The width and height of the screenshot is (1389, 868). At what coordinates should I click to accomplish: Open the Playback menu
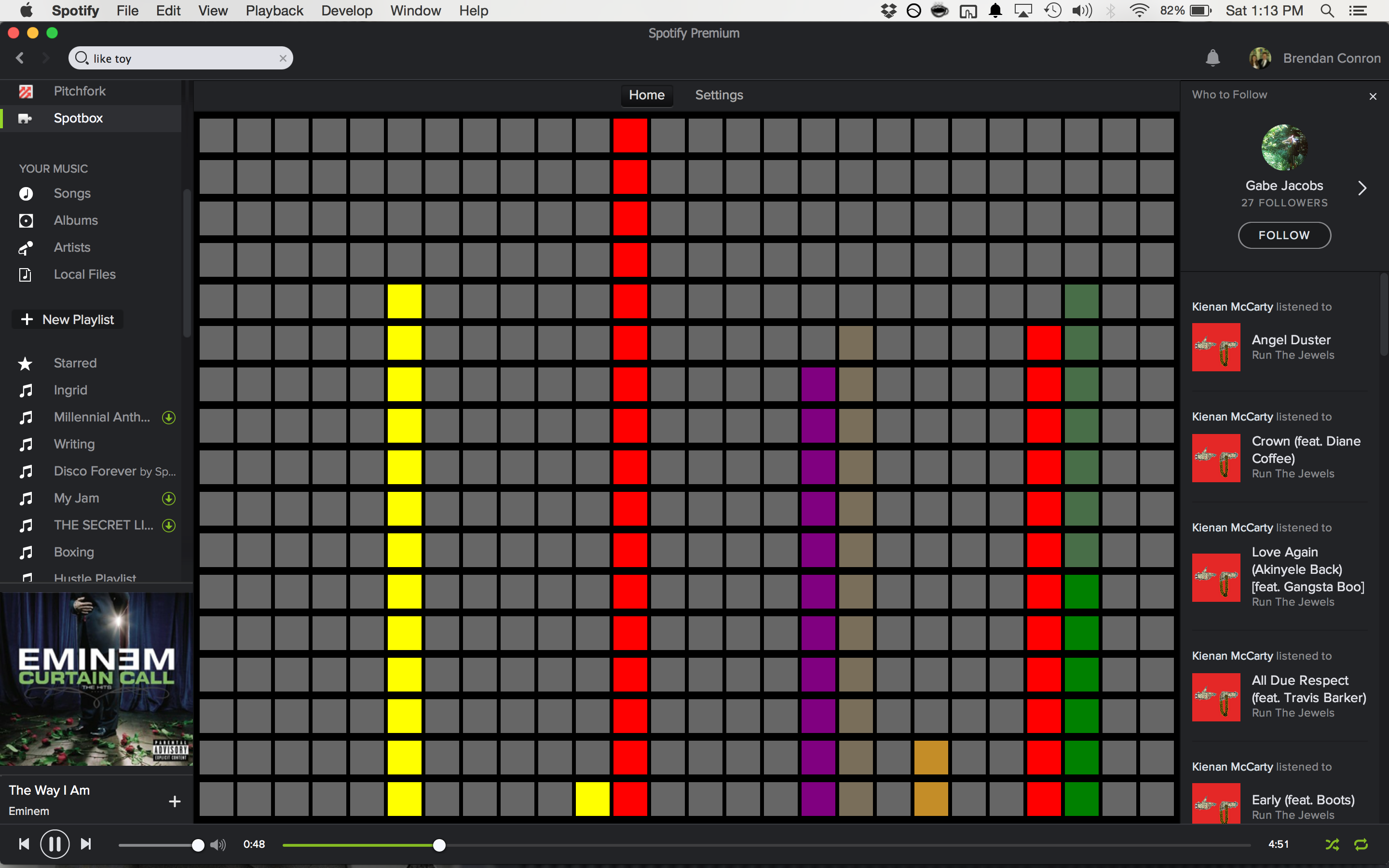[x=274, y=10]
